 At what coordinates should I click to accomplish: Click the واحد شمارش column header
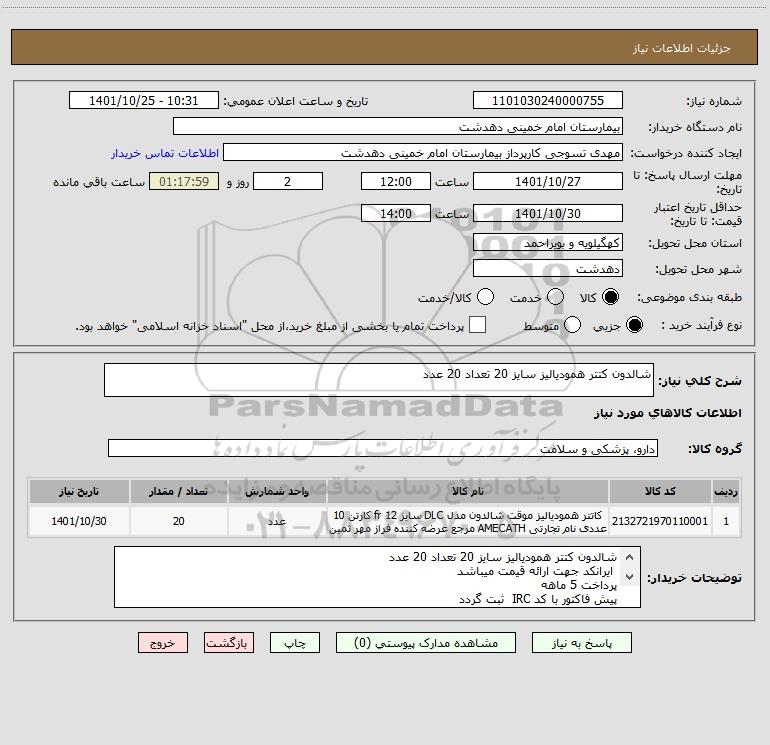(x=277, y=491)
